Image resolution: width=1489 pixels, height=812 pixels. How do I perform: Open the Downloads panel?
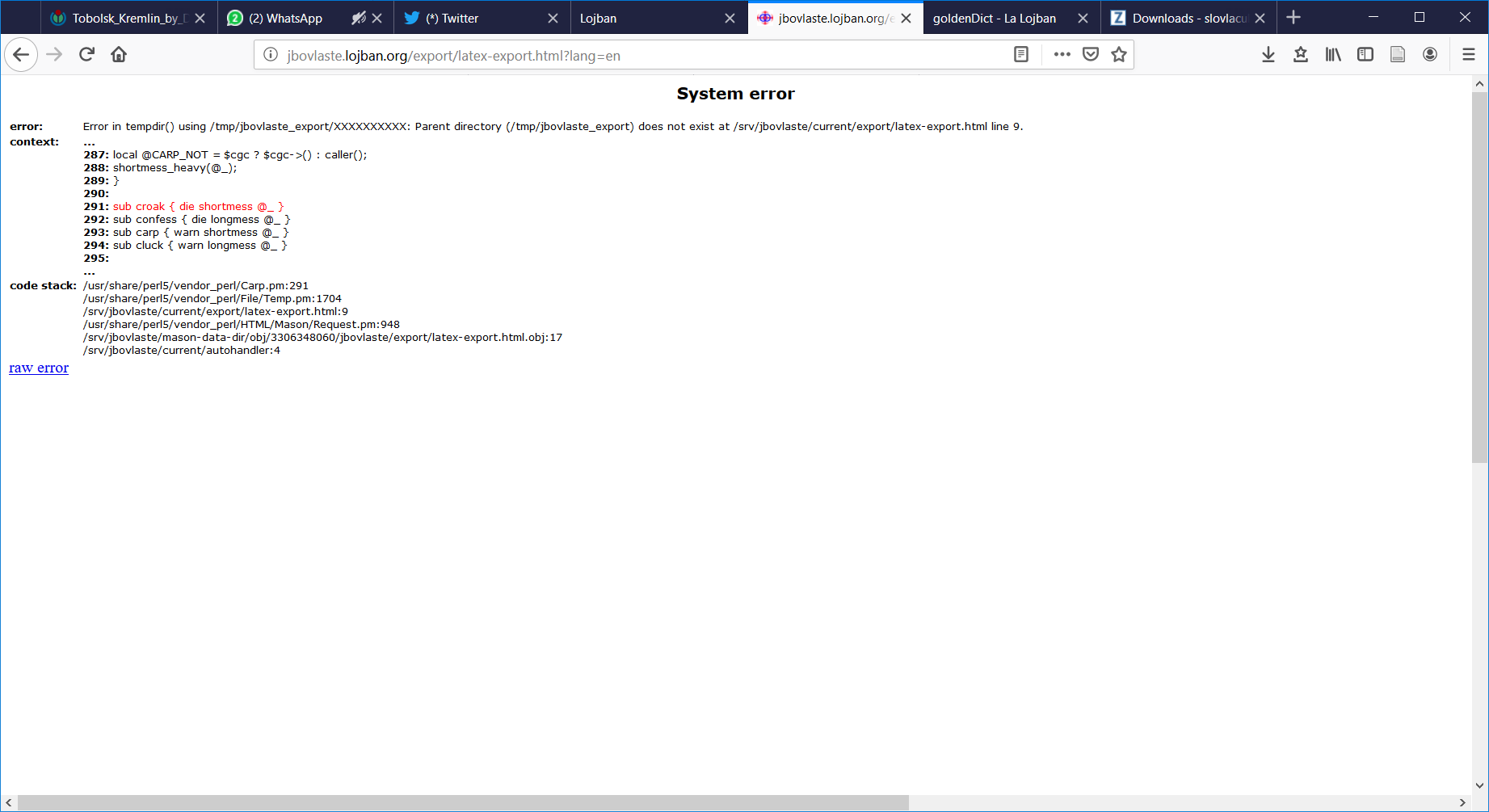click(x=1268, y=54)
